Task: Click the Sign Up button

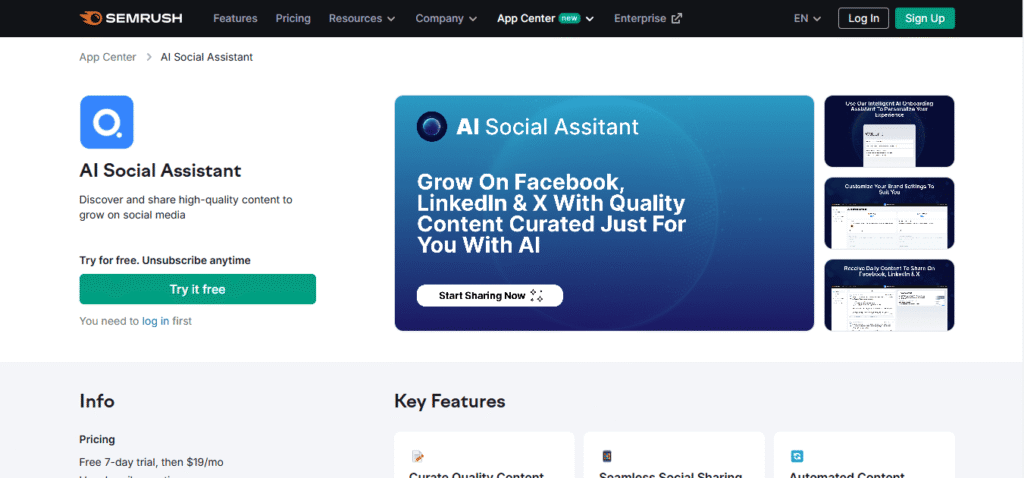Action: click(x=924, y=18)
